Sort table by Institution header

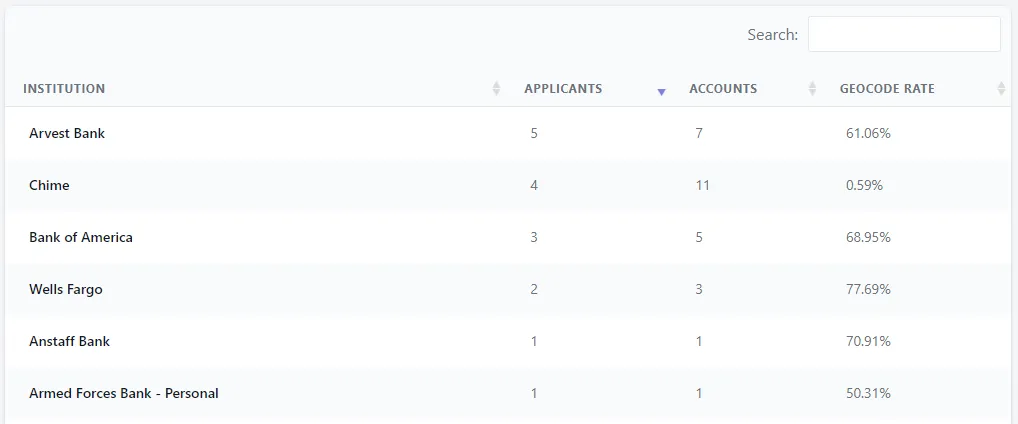[64, 89]
